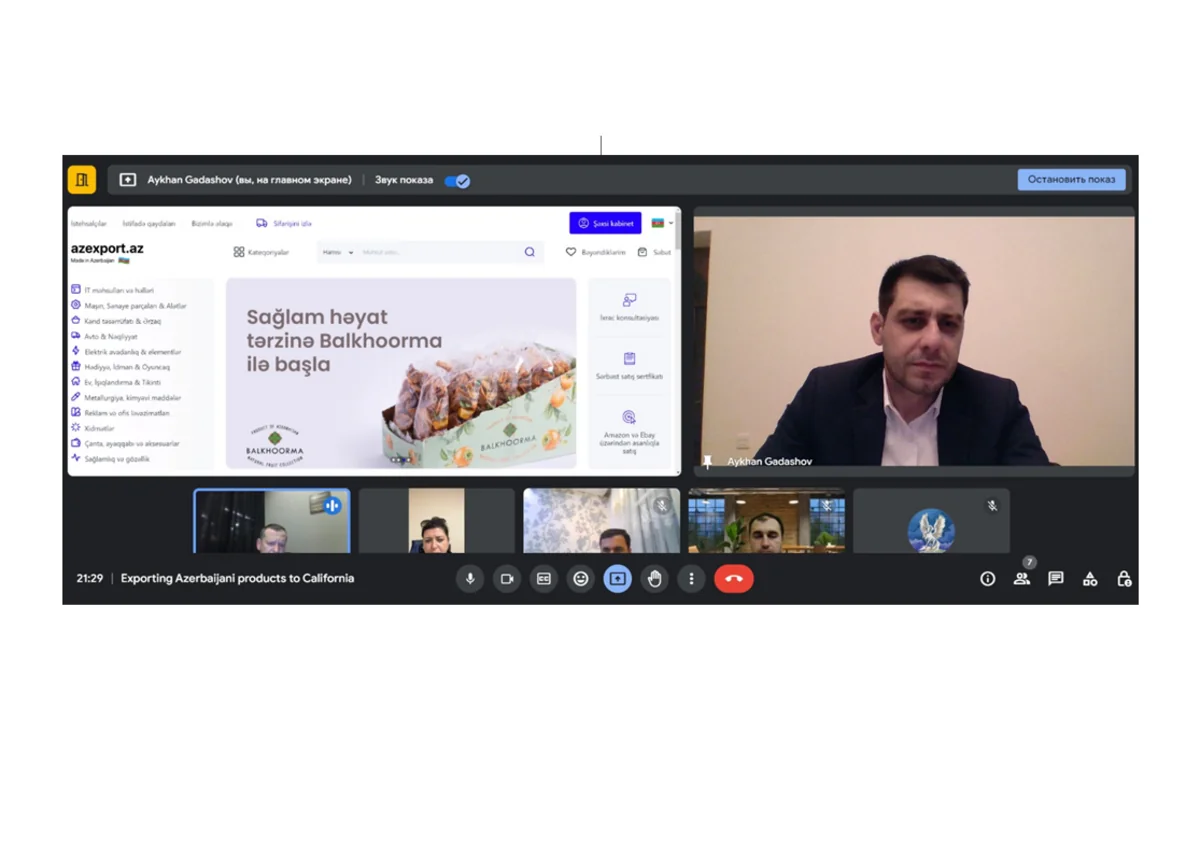Click the yellow Meet logo icon
This screenshot has height=848, width=1200.
pos(82,180)
